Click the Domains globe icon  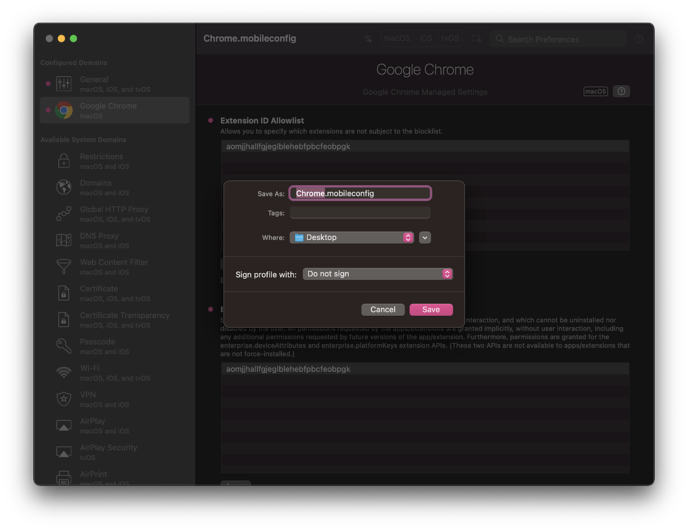coord(64,187)
